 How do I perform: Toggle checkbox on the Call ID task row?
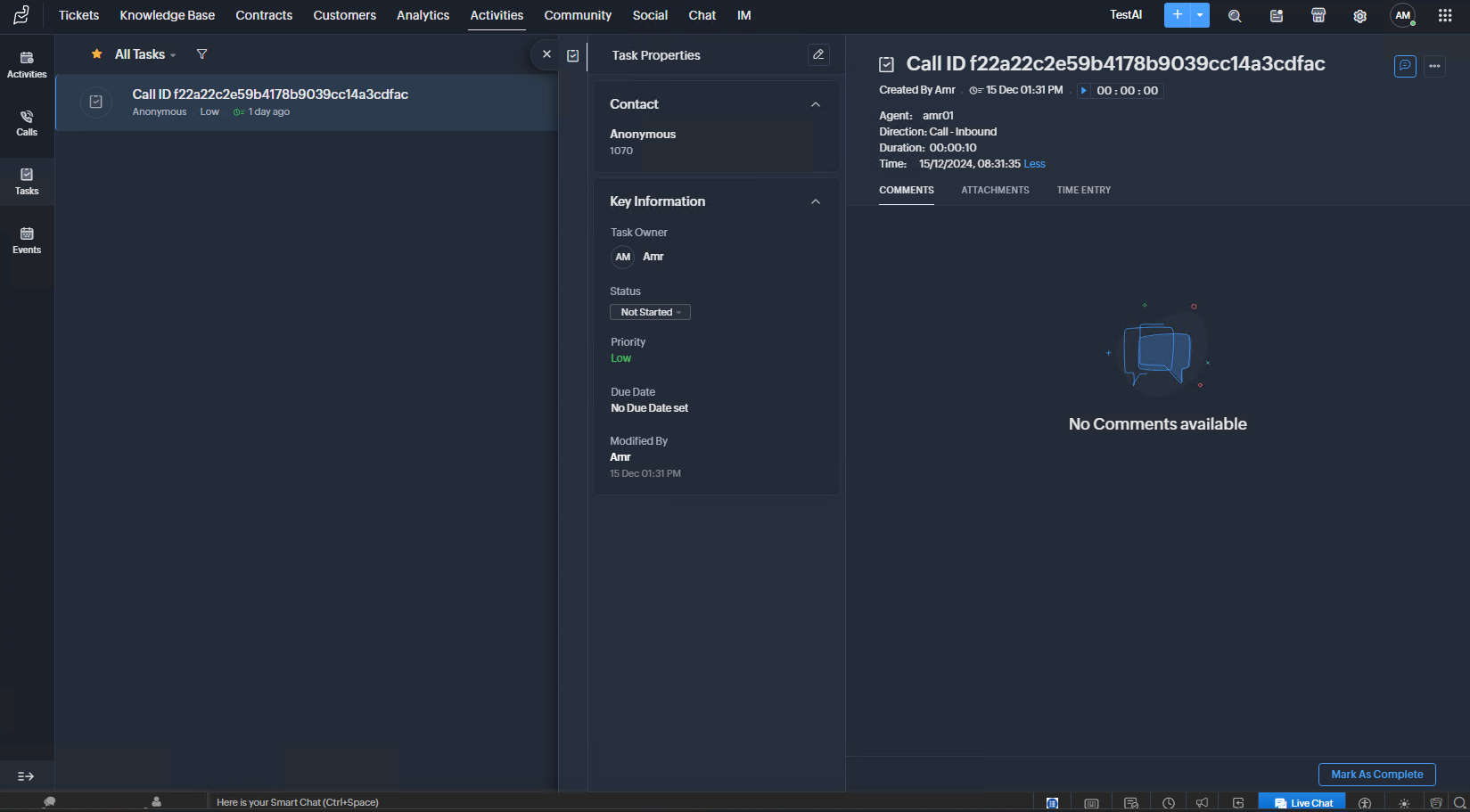click(x=96, y=103)
